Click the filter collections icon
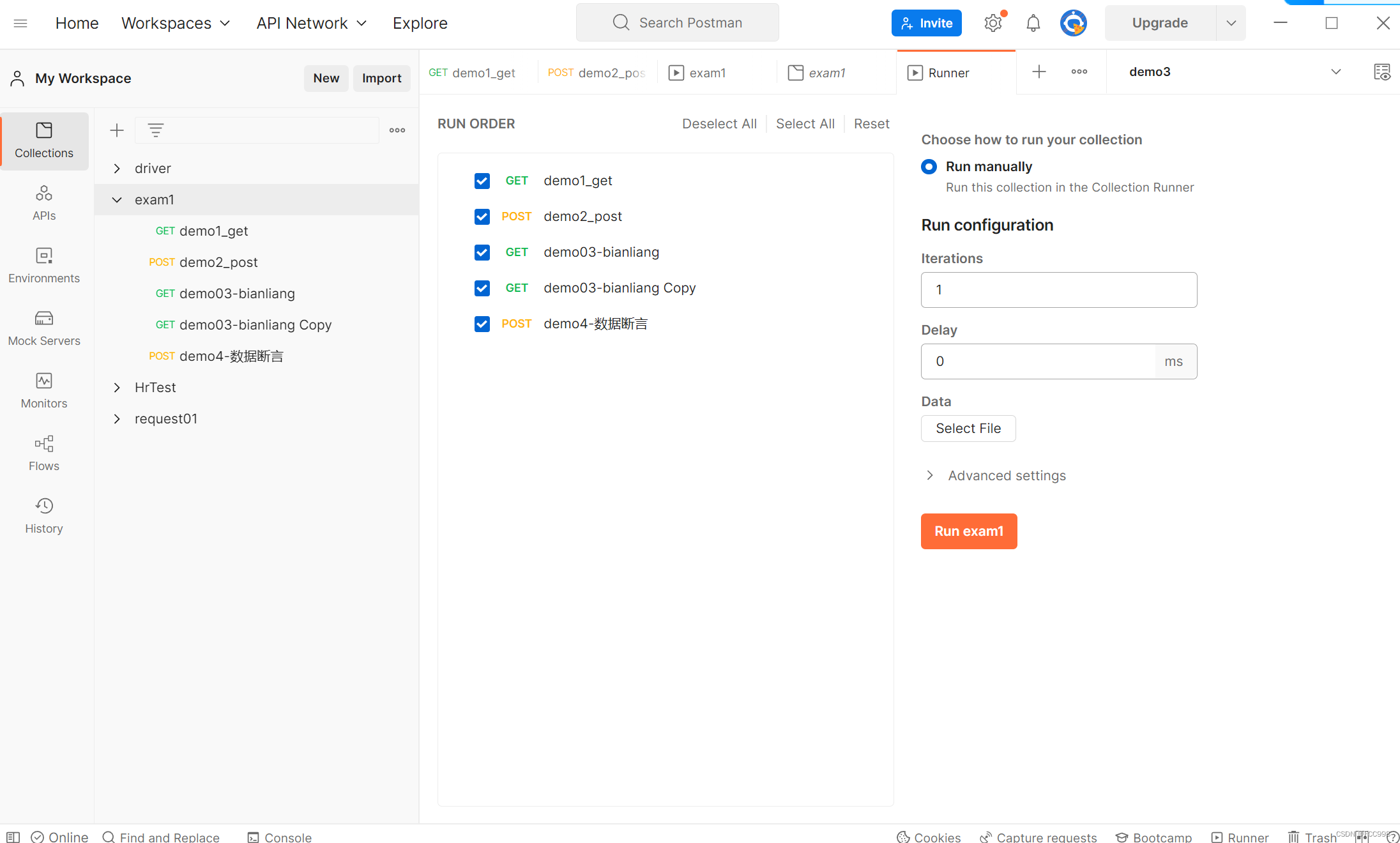1400x843 pixels. tap(156, 130)
